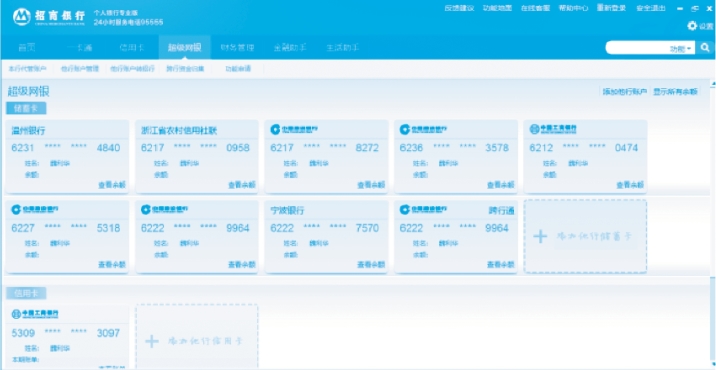
Task: Switch to the 一卡通 tab
Action: coord(79,48)
